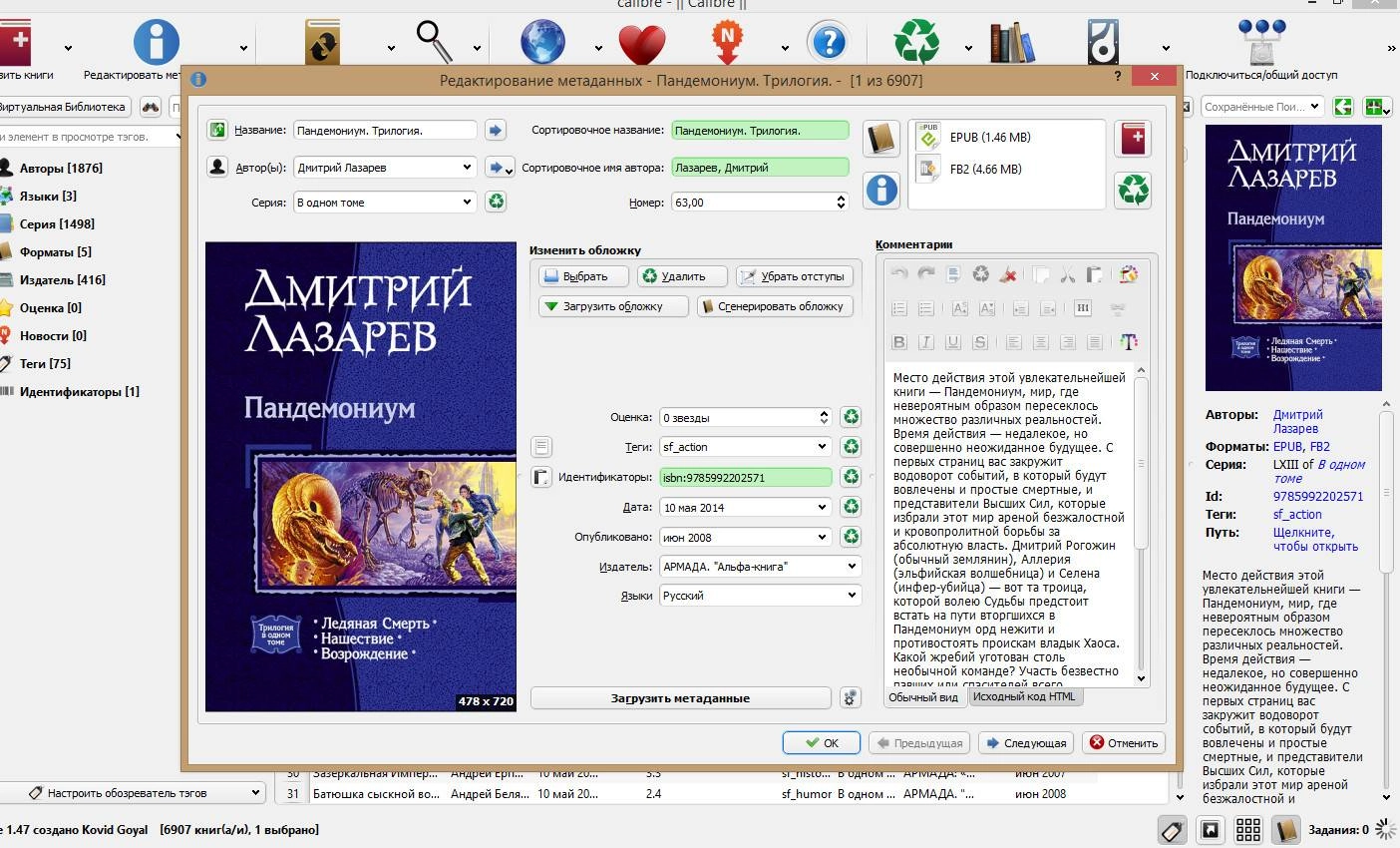This screenshot has width=1400, height=848.
Task: Click Сгенерировать обложку button
Action: point(774,306)
